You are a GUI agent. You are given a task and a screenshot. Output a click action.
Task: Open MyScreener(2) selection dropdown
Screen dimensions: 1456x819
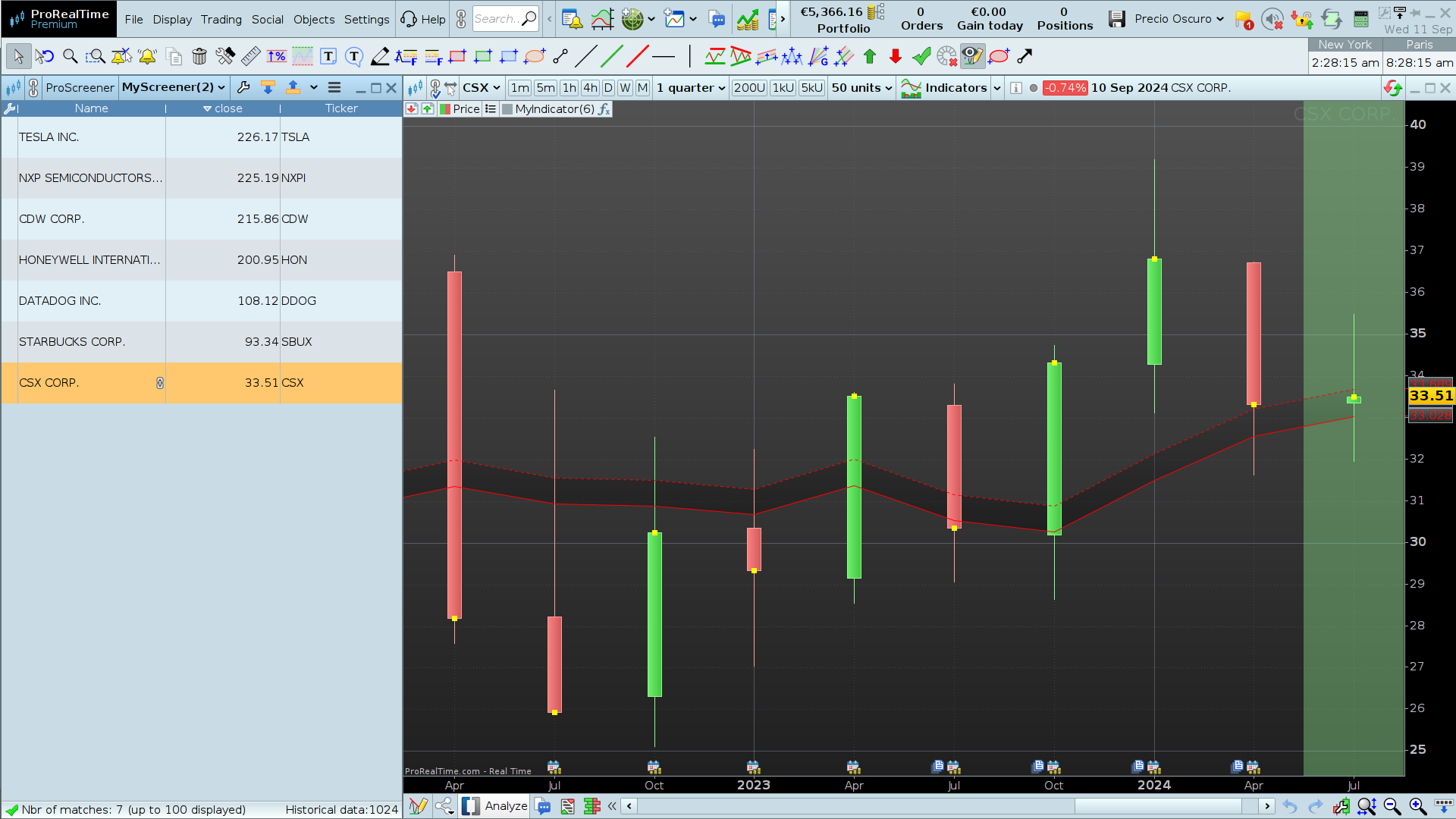174,87
